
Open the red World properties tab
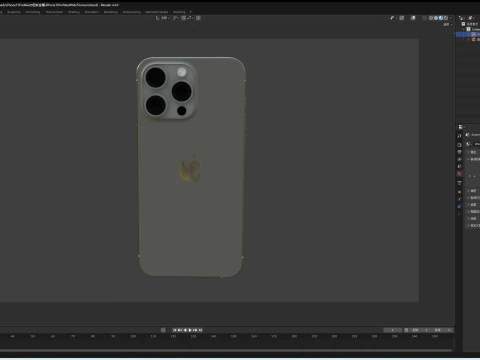pyautogui.click(x=460, y=174)
